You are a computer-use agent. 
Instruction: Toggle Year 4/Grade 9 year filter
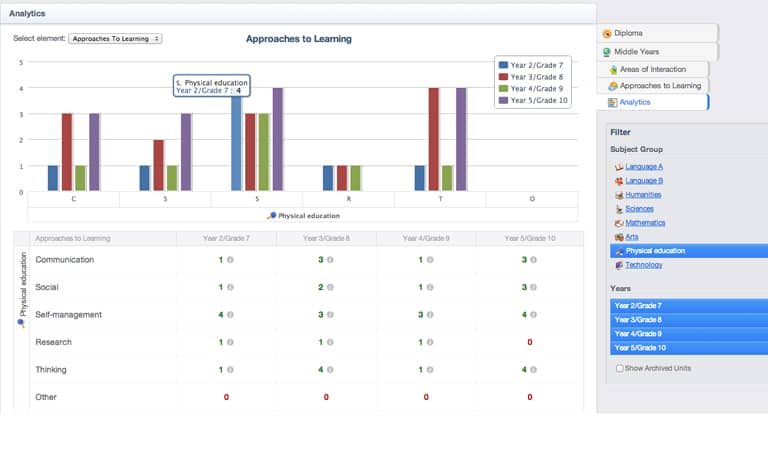pos(689,334)
